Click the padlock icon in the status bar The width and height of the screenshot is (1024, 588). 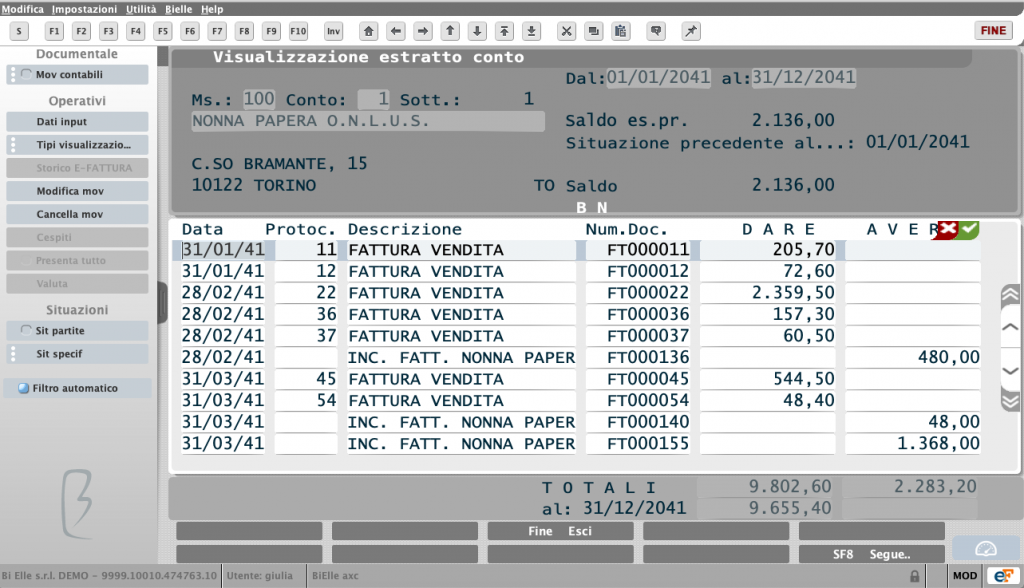click(914, 576)
